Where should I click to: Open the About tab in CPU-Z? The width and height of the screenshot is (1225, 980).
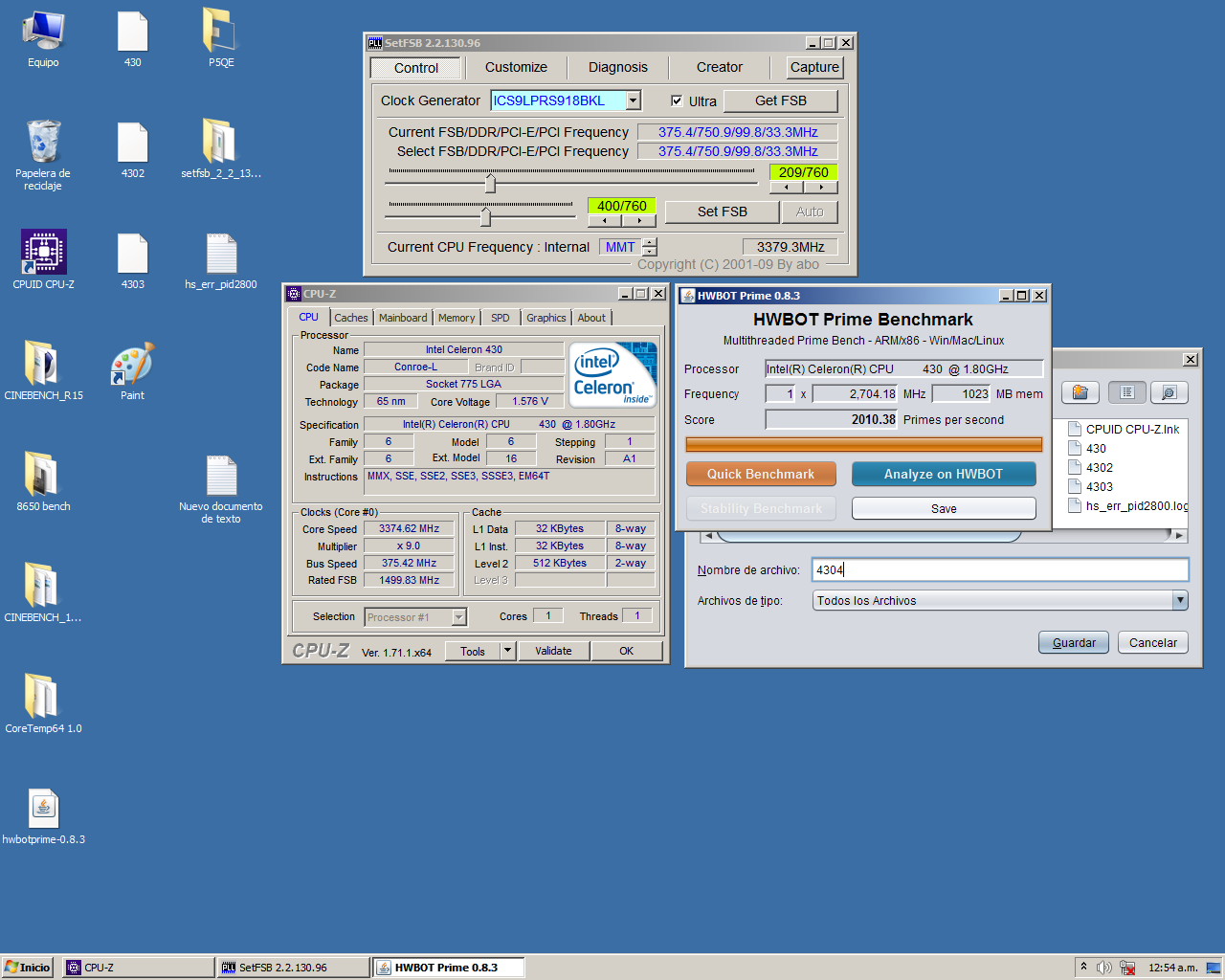(591, 318)
